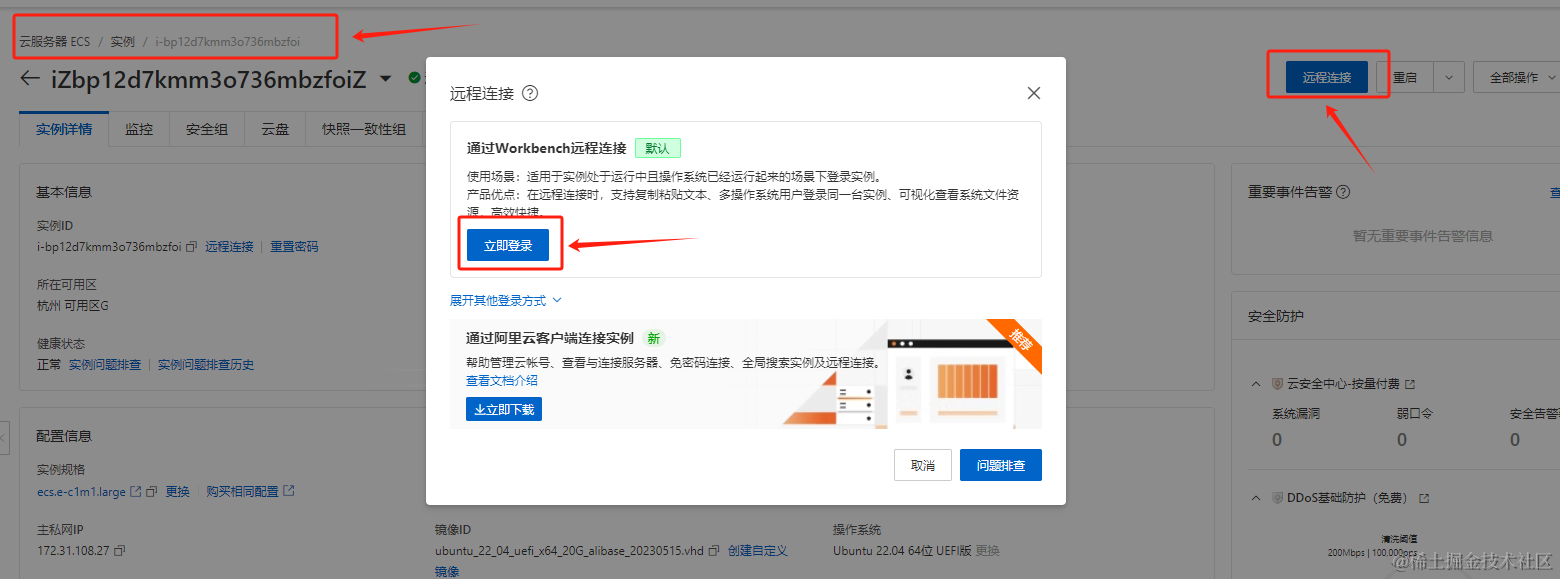The image size is (1560, 579).
Task: Click external link icon after 购买相同配置
Action: click(289, 491)
